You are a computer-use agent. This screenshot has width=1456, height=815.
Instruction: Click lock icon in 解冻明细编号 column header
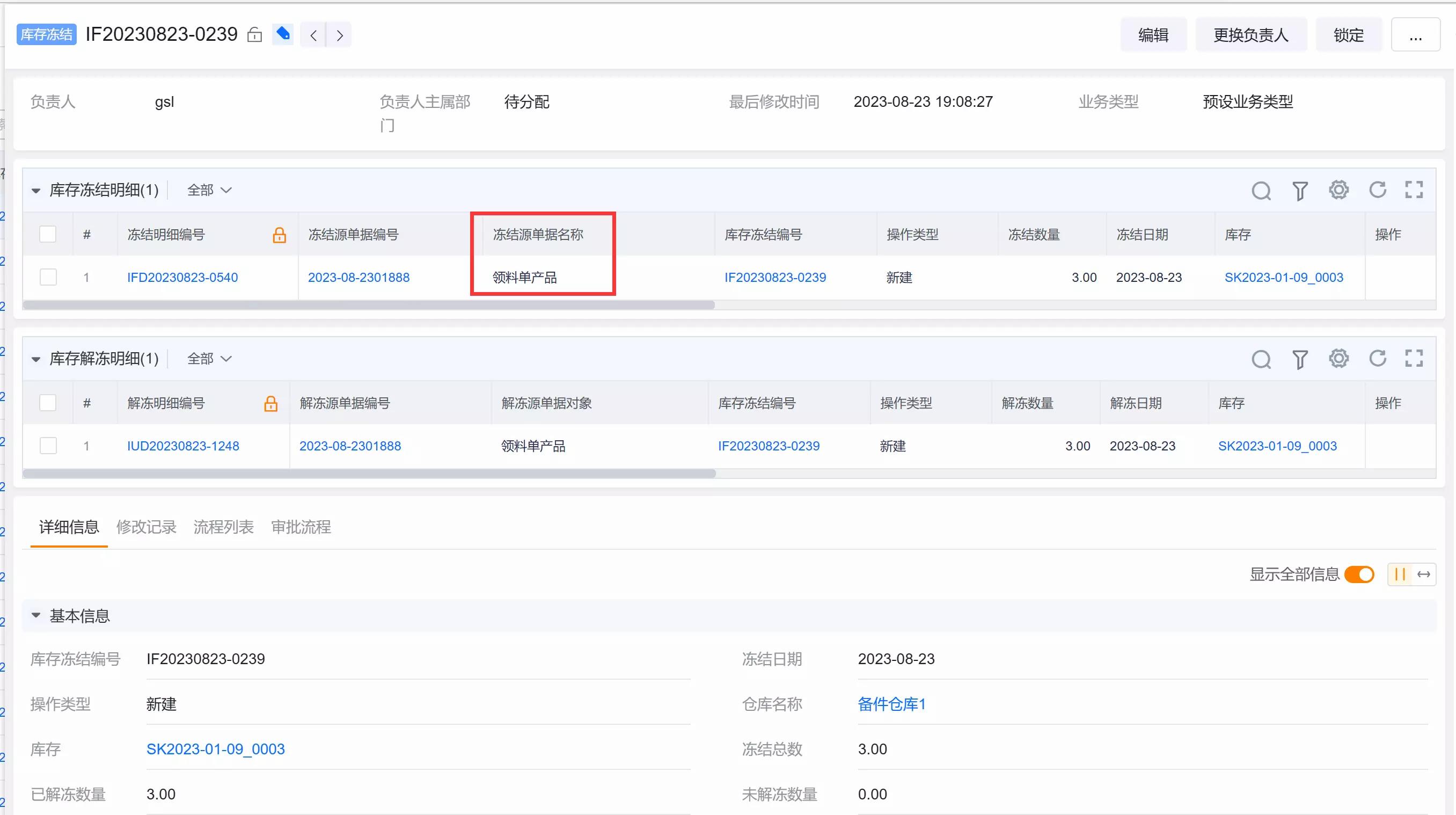click(x=270, y=403)
